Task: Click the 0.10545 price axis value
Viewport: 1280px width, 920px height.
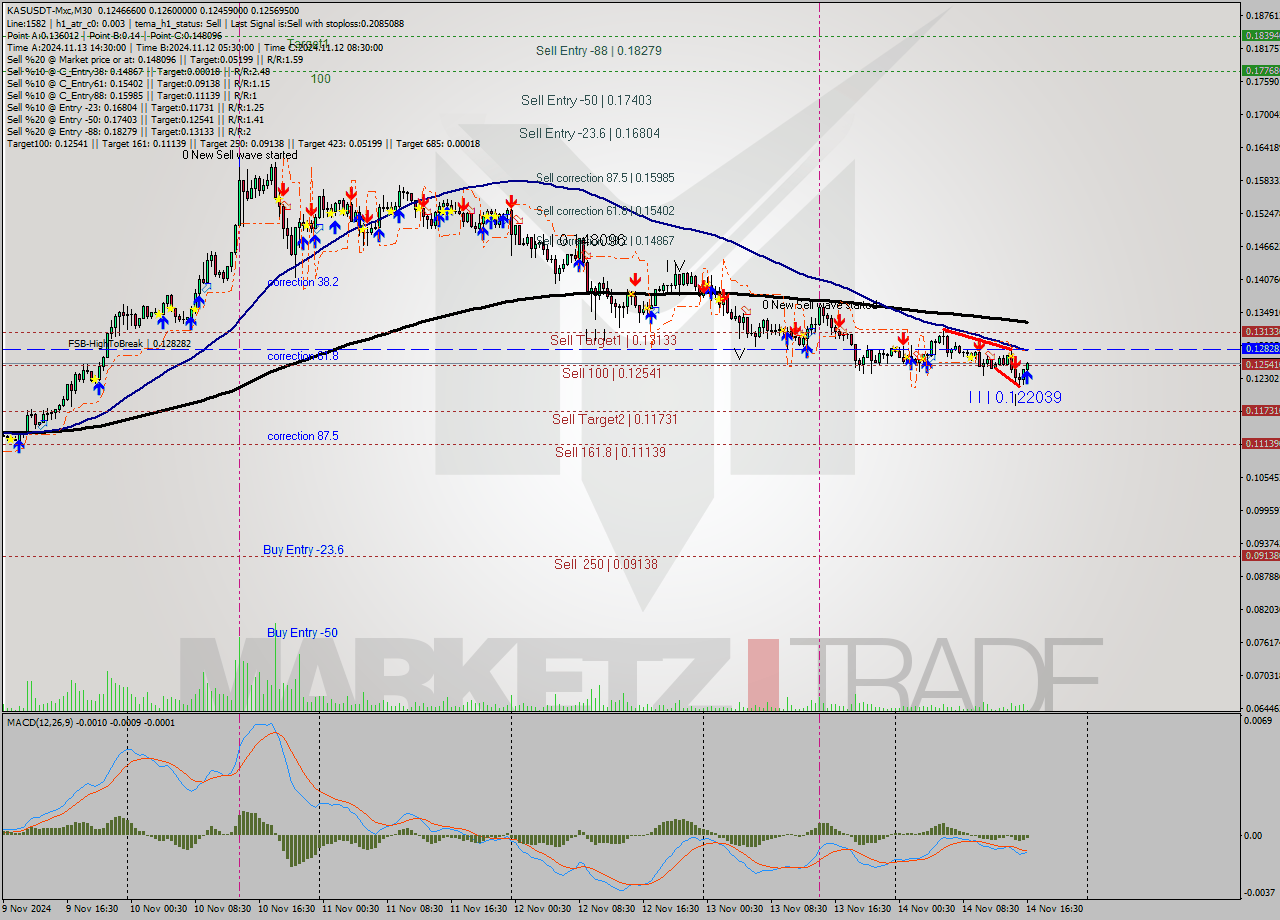Action: tap(1262, 478)
